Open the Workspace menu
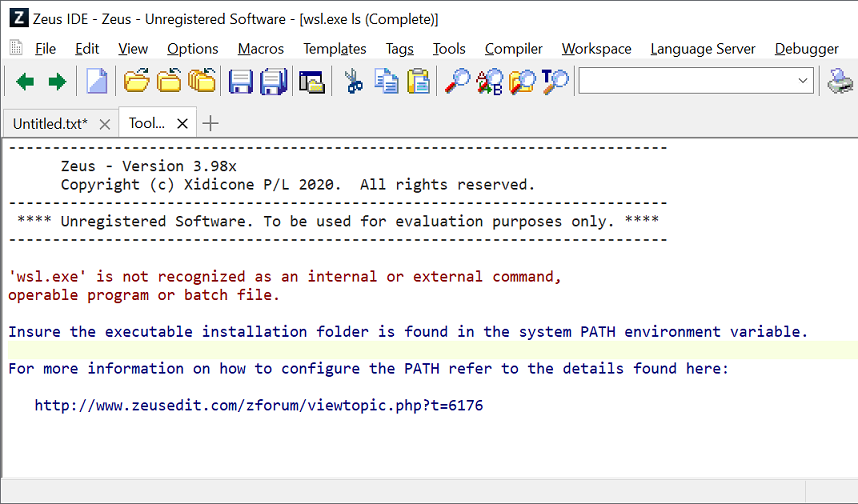This screenshot has width=858, height=504. click(596, 49)
